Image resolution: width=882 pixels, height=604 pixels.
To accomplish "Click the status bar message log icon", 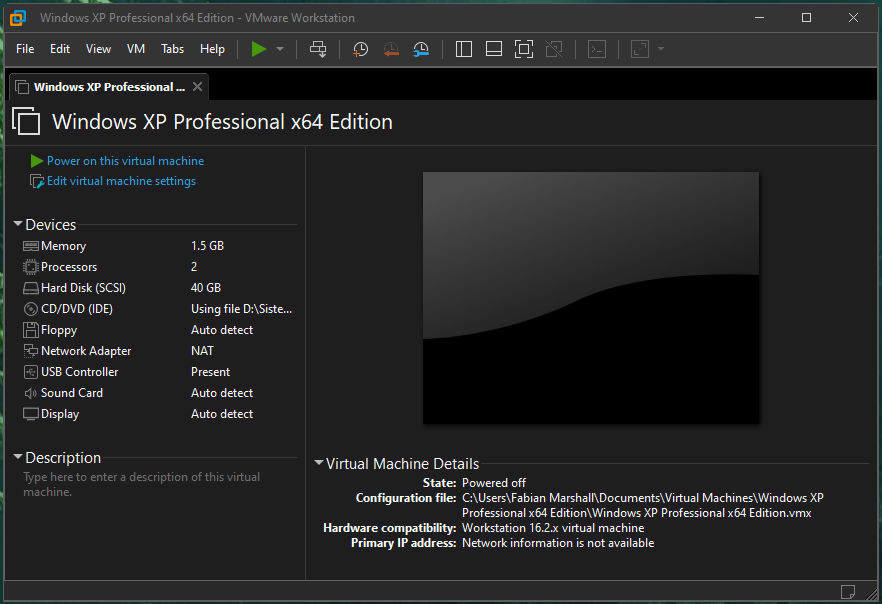I will (x=848, y=592).
